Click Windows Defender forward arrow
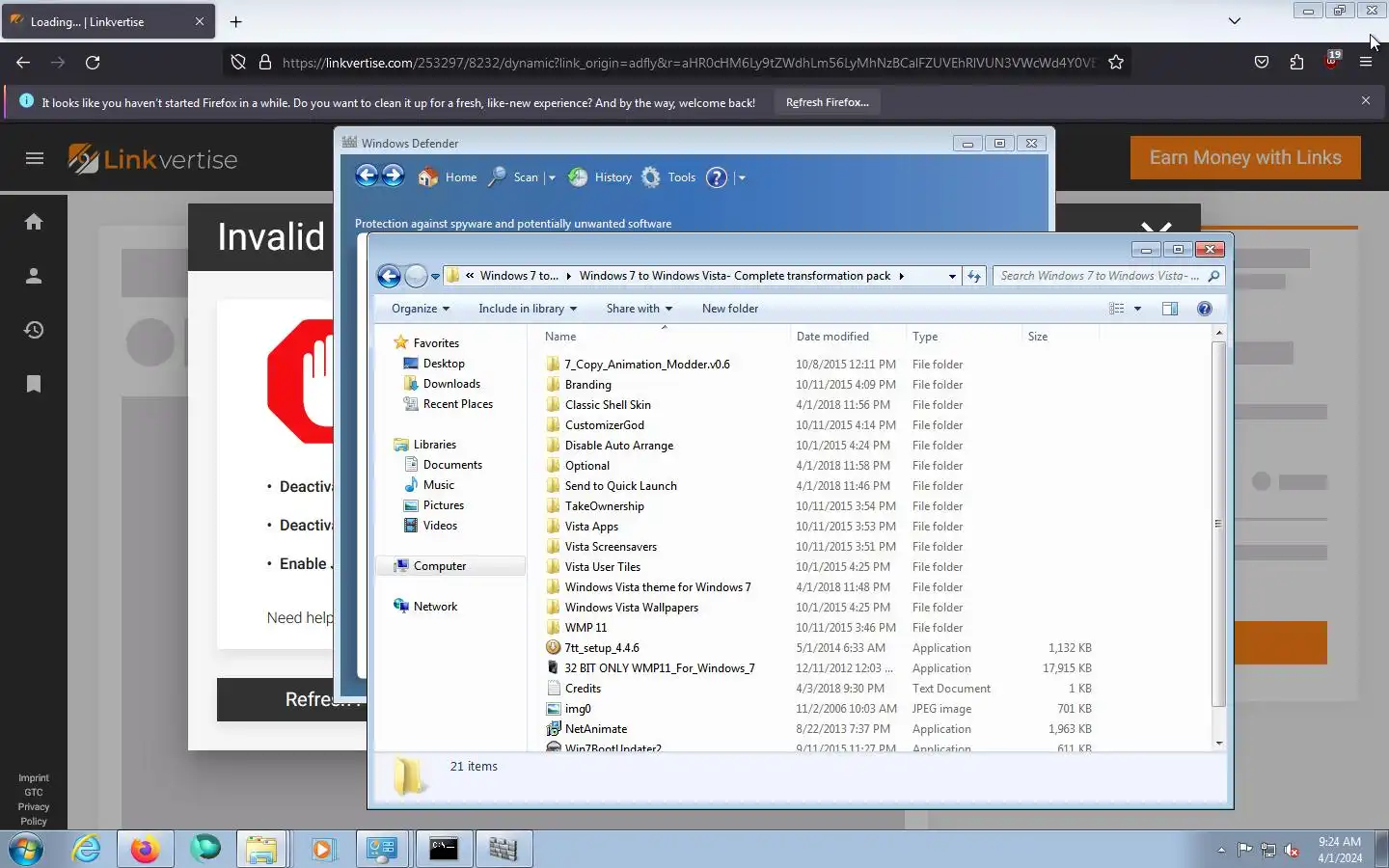This screenshot has height=868, width=1389. click(x=394, y=176)
